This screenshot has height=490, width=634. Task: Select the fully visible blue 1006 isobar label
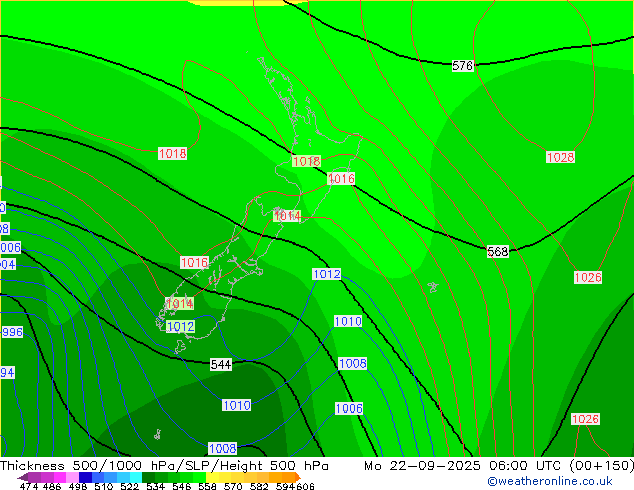coord(349,408)
